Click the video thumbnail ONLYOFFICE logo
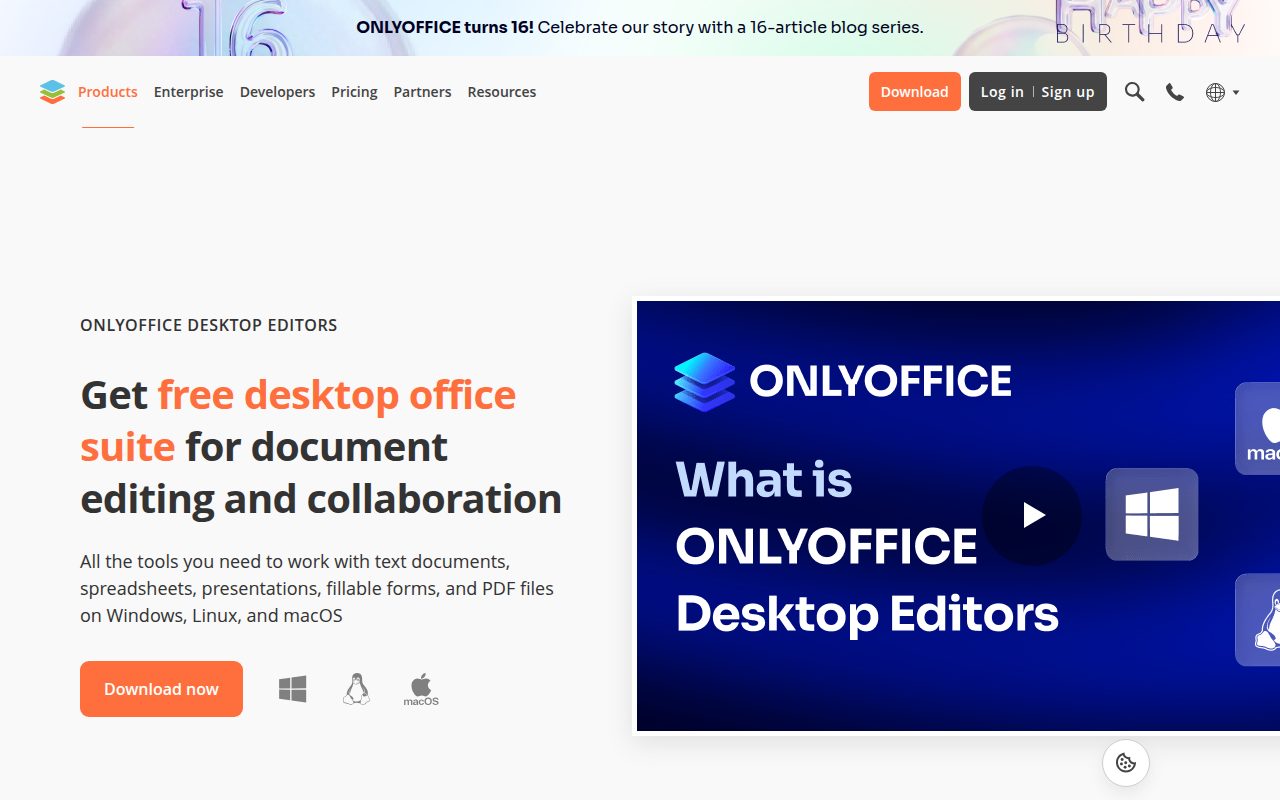Viewport: 1280px width, 800px height. [842, 381]
